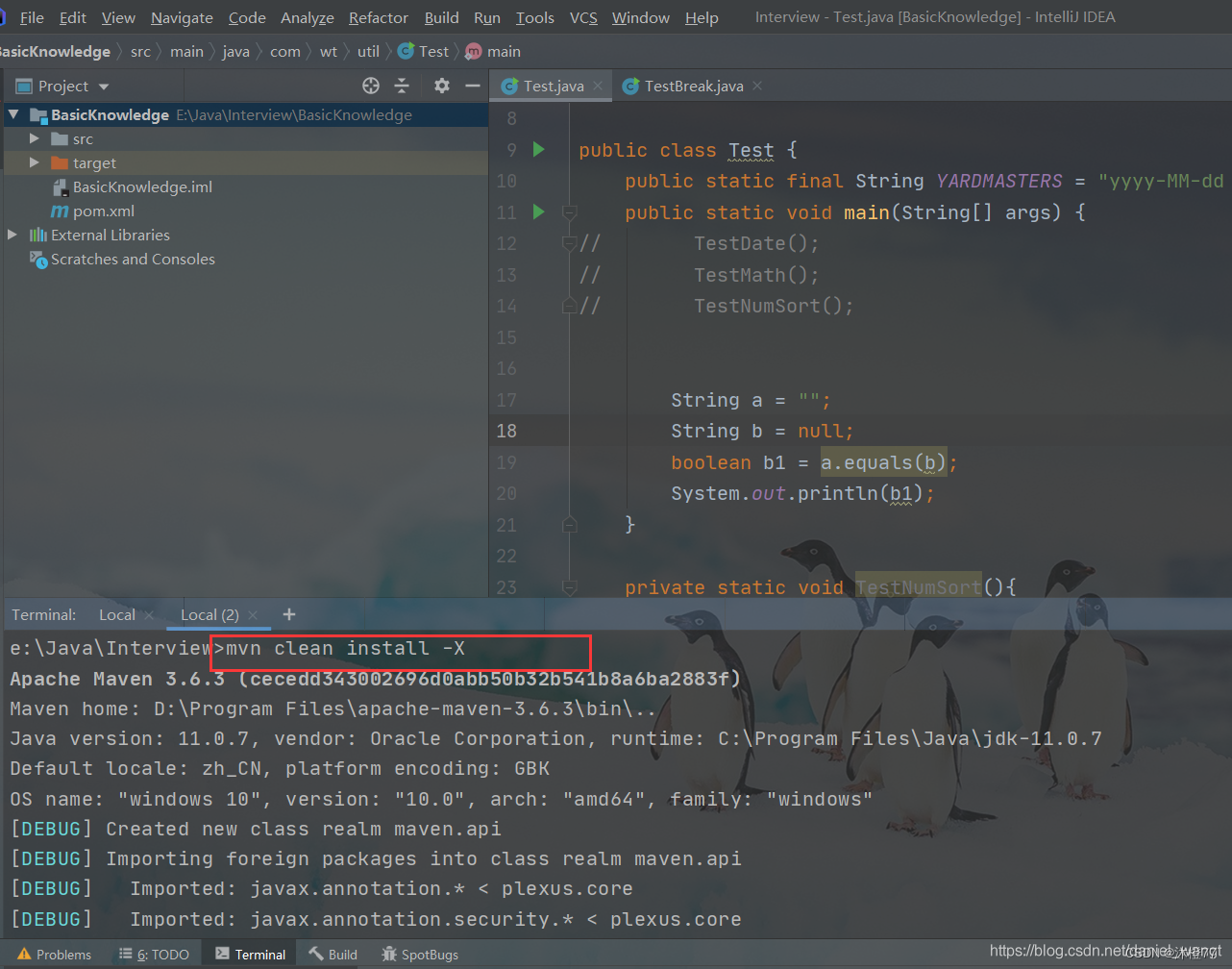
Task: Close the Test.java tab
Action: [598, 86]
